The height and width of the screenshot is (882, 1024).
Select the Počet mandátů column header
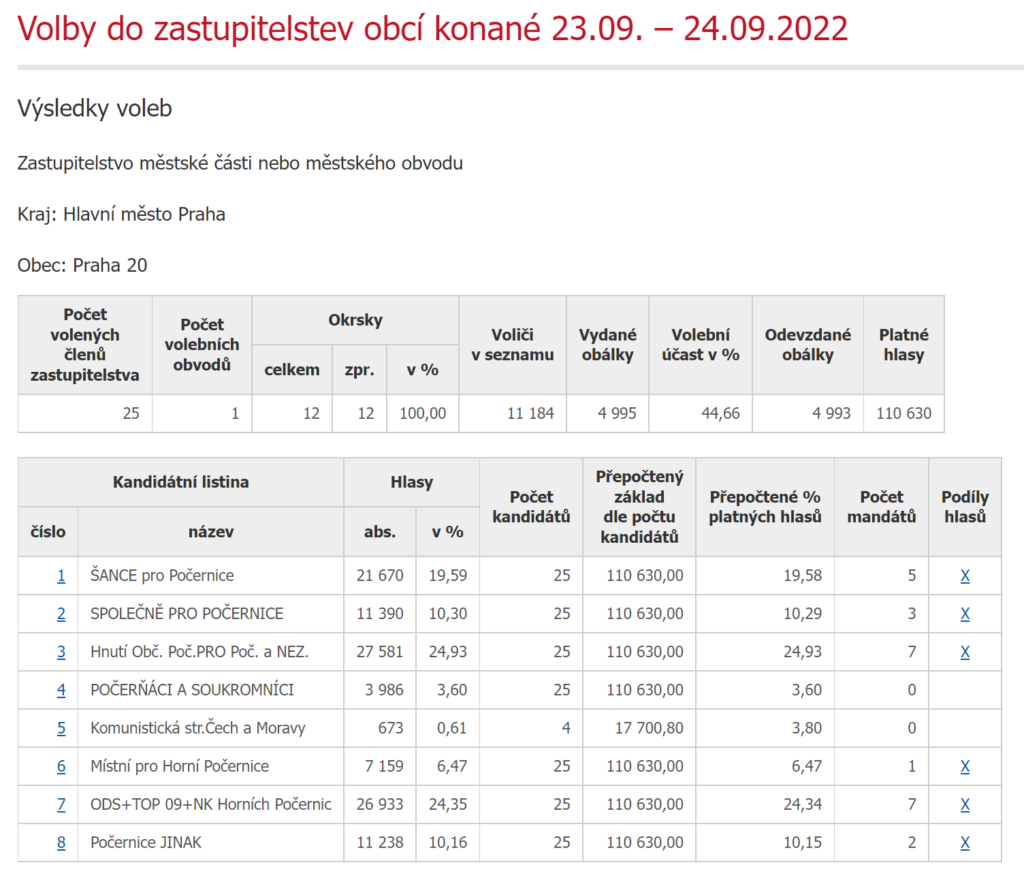881,507
